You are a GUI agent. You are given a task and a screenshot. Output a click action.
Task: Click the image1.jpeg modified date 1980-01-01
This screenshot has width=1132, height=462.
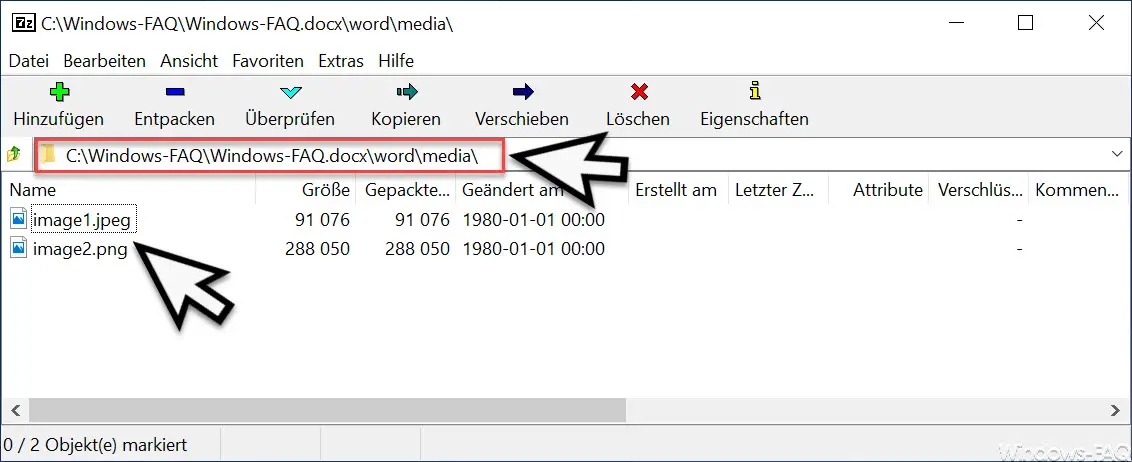coord(534,219)
